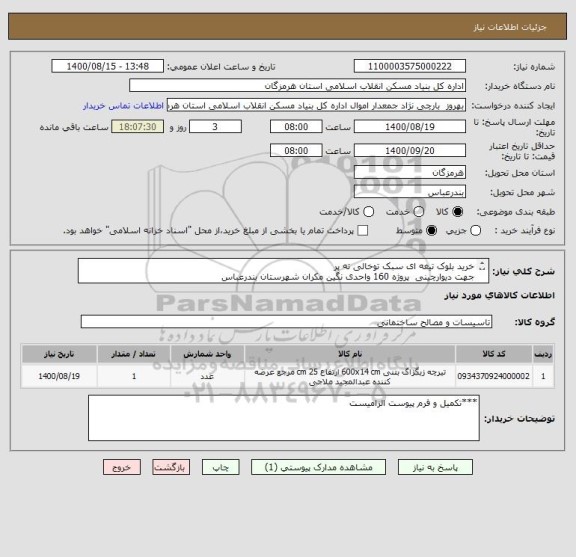
Task: Click the شماره نیاز field 1100003575000222
Action: [410, 67]
